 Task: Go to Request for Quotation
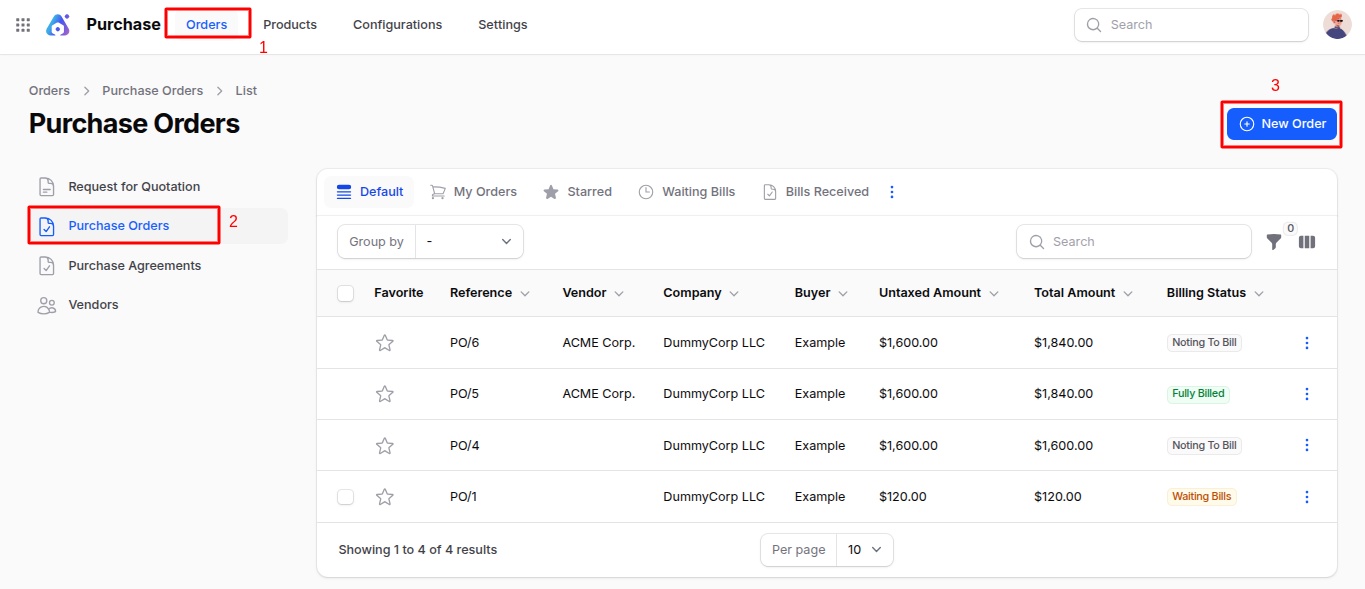pyautogui.click(x=134, y=187)
